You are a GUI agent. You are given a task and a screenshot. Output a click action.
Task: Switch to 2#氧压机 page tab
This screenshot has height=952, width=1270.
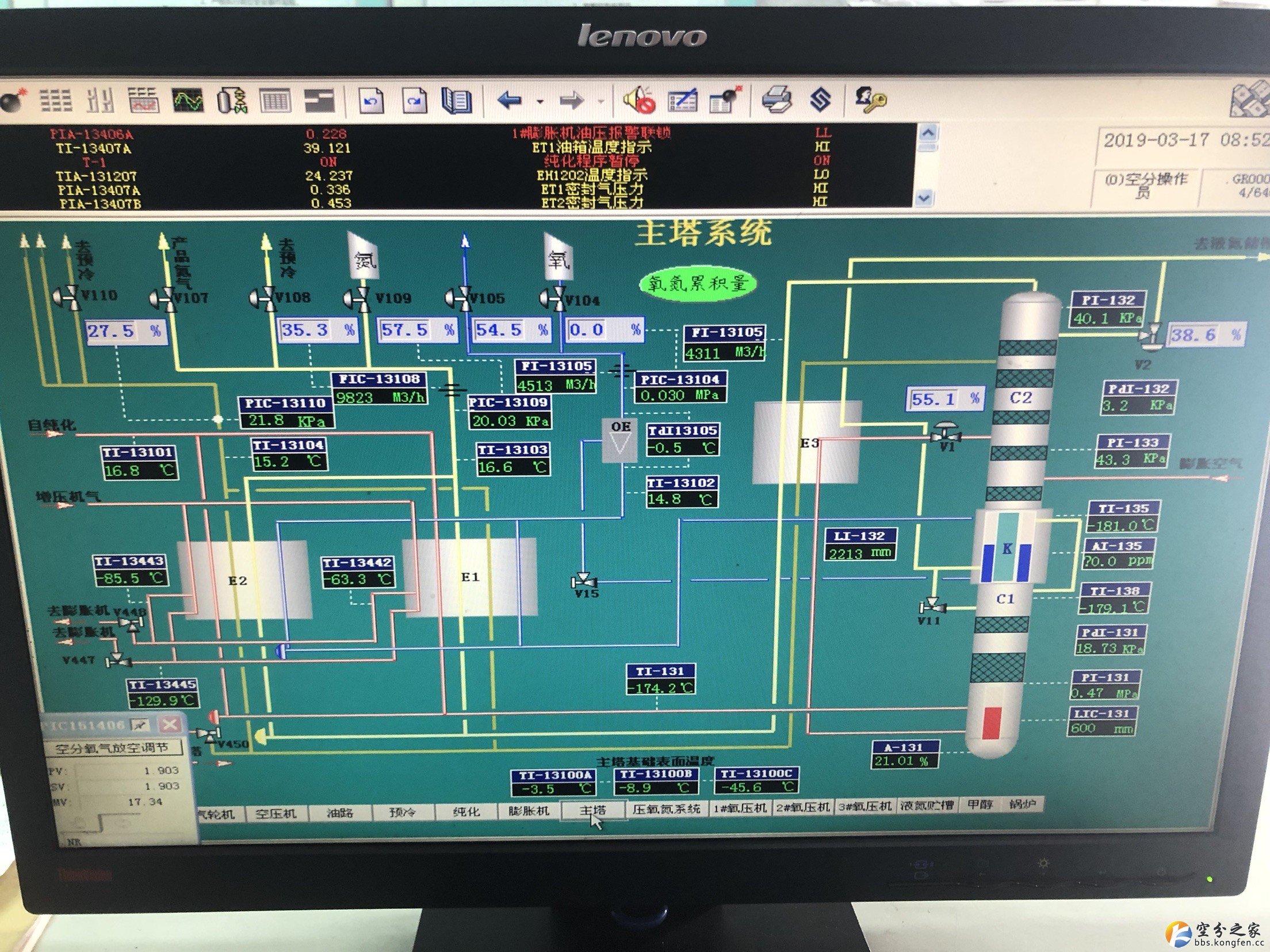pyautogui.click(x=802, y=807)
